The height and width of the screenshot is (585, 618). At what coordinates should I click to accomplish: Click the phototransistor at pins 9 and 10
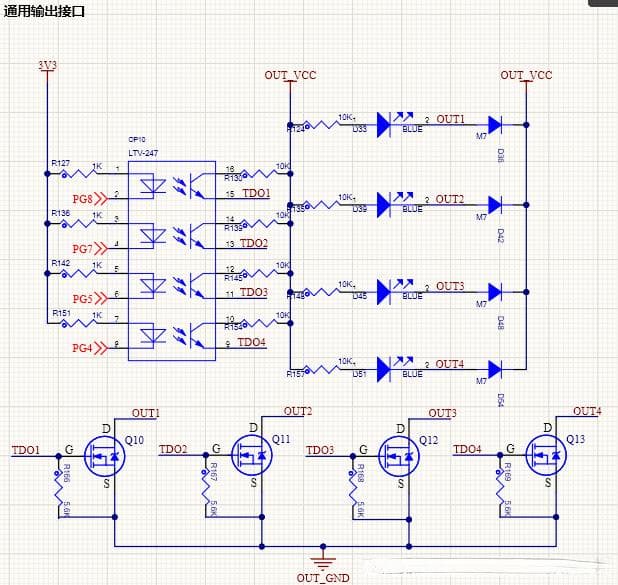[x=197, y=335]
